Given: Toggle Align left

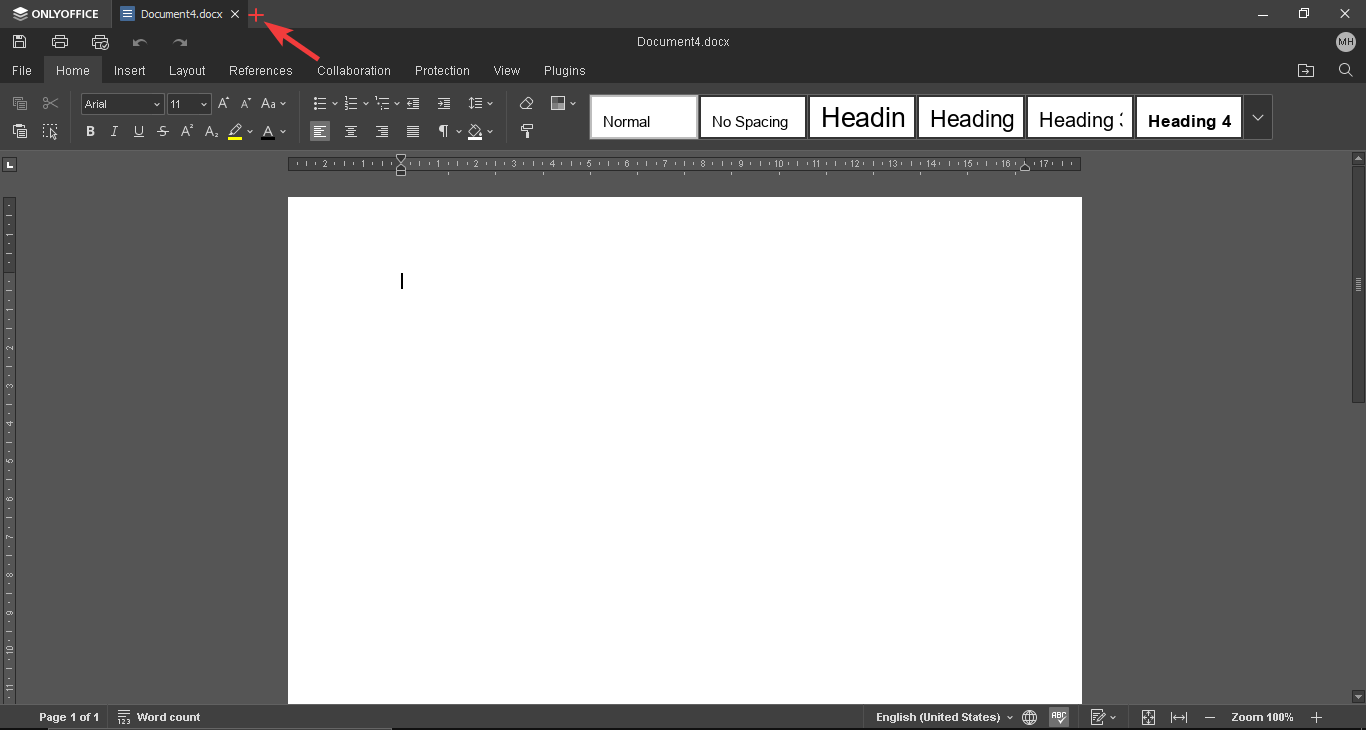Looking at the screenshot, I should pyautogui.click(x=320, y=131).
